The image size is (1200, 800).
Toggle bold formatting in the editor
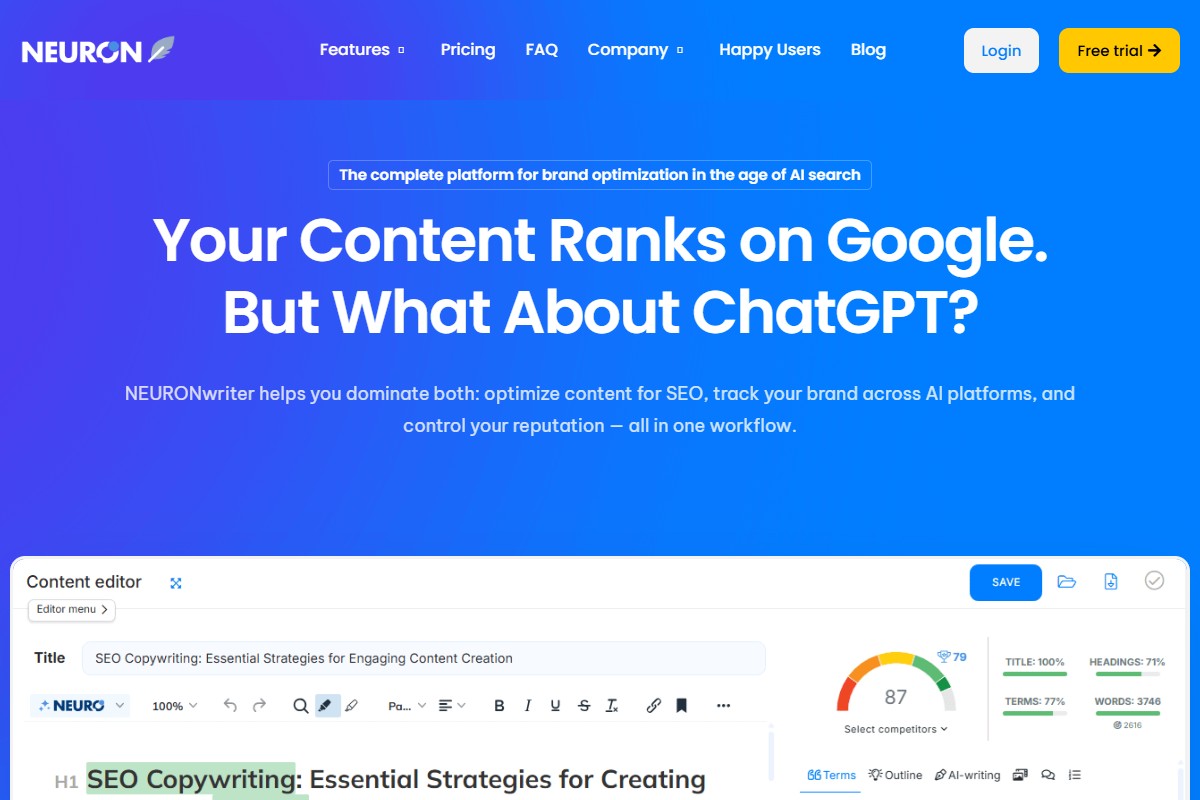click(499, 706)
